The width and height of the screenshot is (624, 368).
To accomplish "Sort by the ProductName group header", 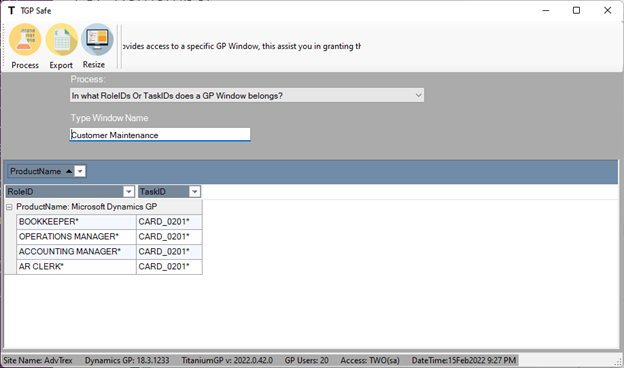I will tap(41, 171).
